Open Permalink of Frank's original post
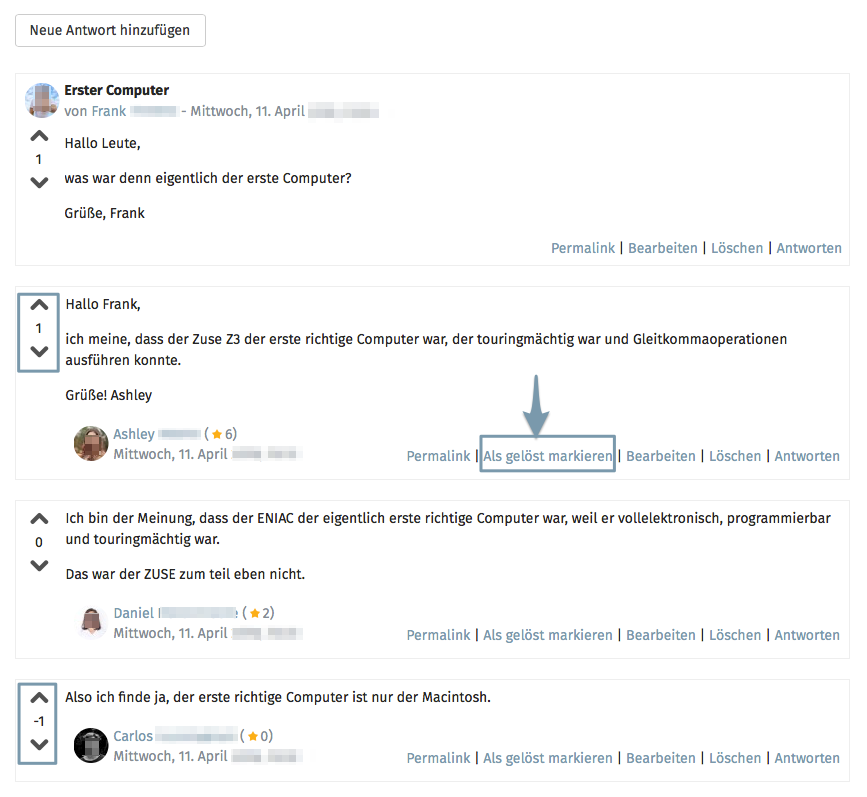 (582, 248)
